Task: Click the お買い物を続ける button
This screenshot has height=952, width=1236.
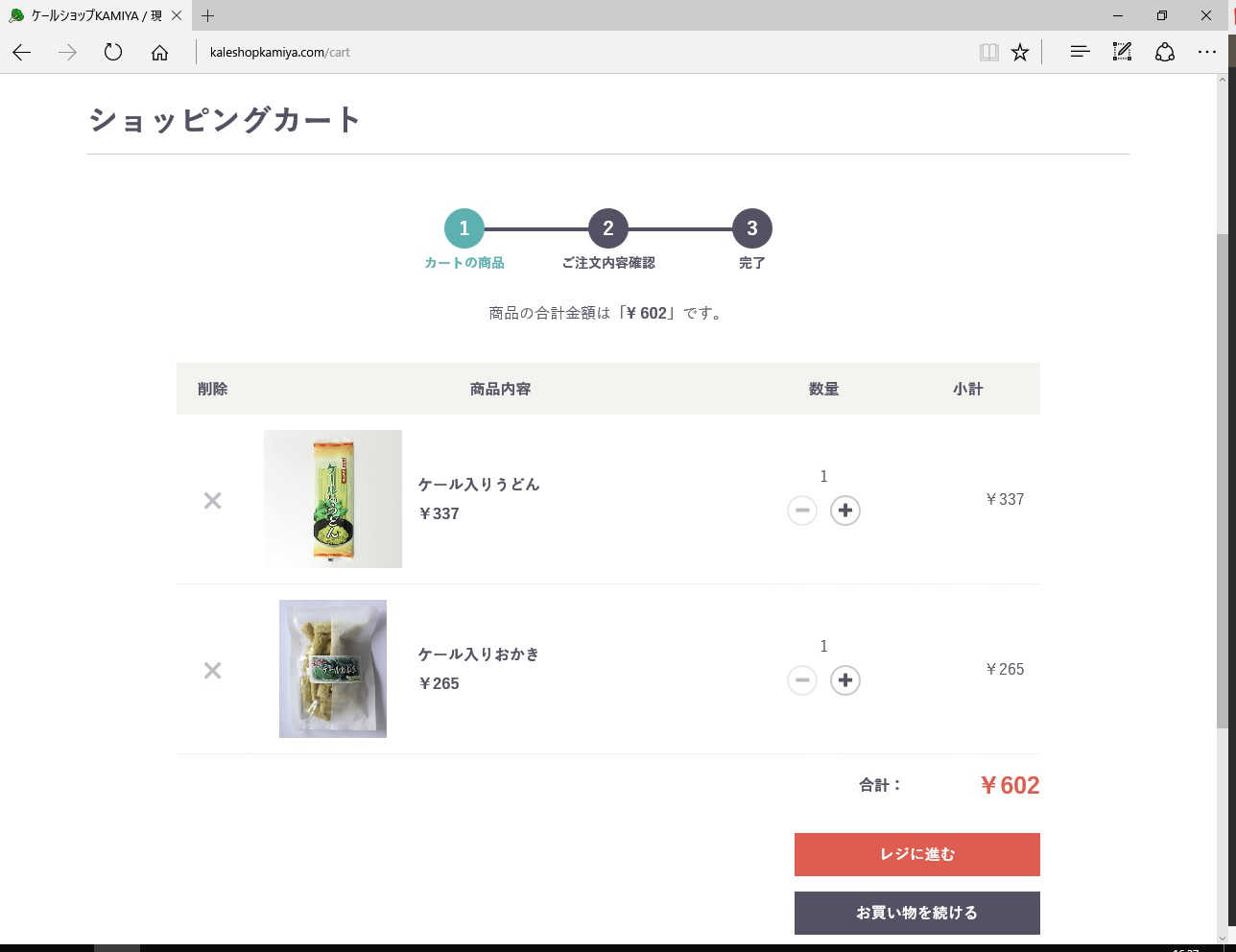Action: click(916, 913)
